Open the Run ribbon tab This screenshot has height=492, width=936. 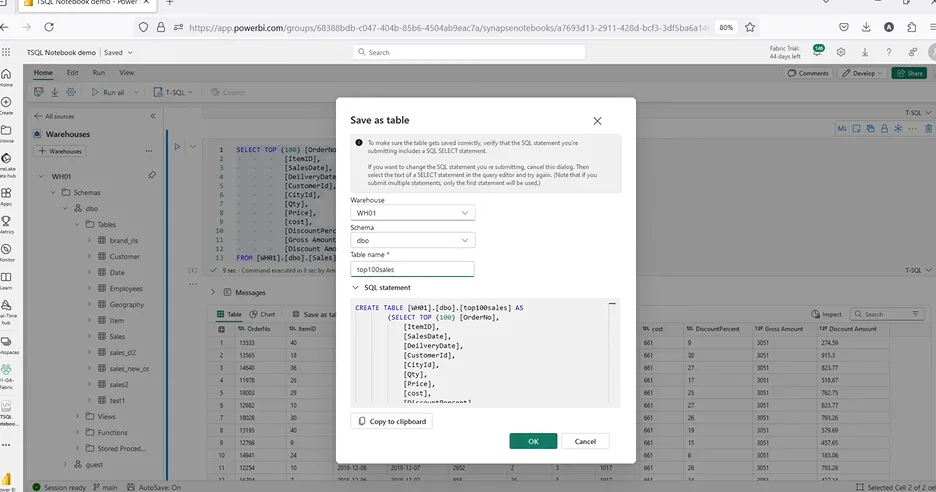pos(98,72)
